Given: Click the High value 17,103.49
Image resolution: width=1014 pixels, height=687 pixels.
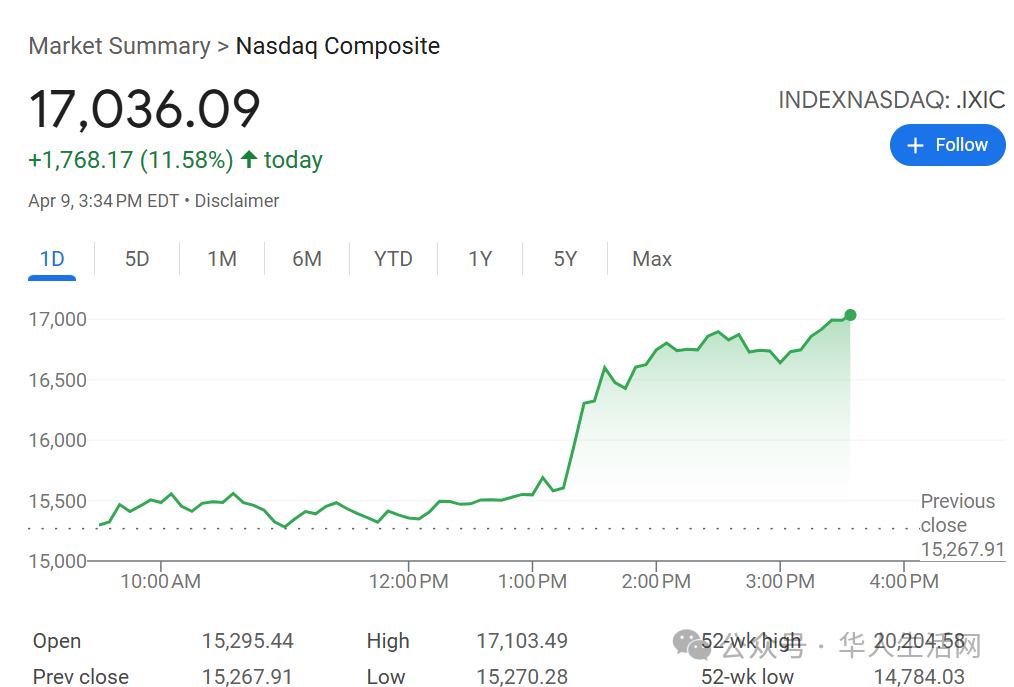Looking at the screenshot, I should (x=522, y=641).
